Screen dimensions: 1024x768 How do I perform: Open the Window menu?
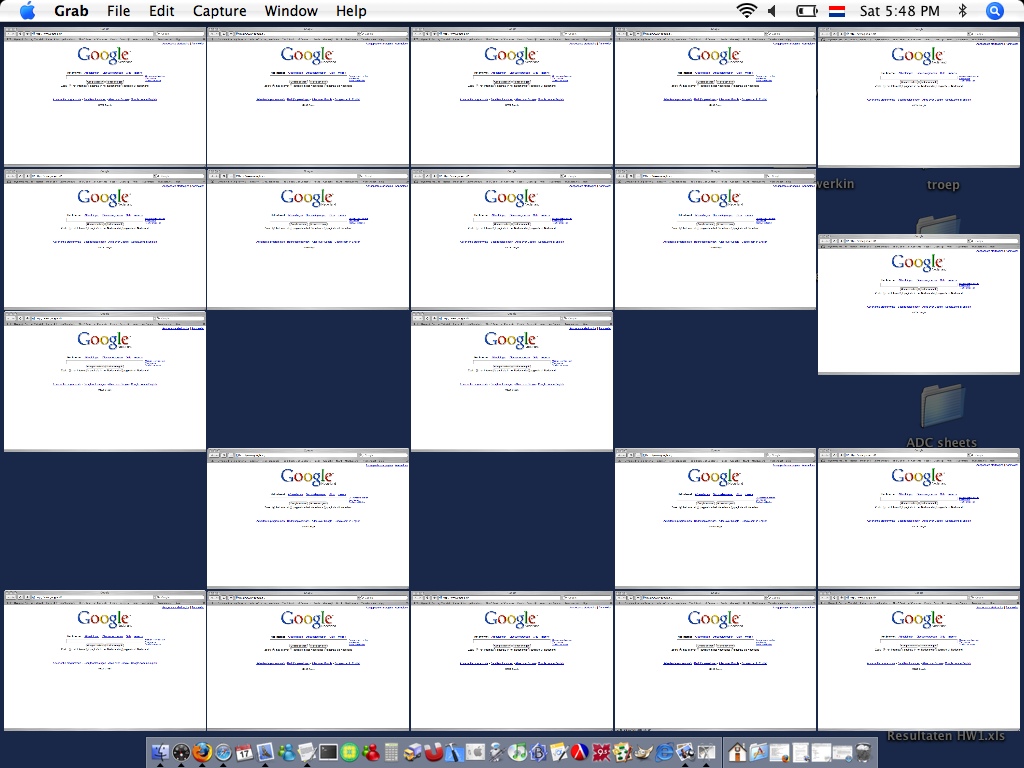click(x=291, y=11)
